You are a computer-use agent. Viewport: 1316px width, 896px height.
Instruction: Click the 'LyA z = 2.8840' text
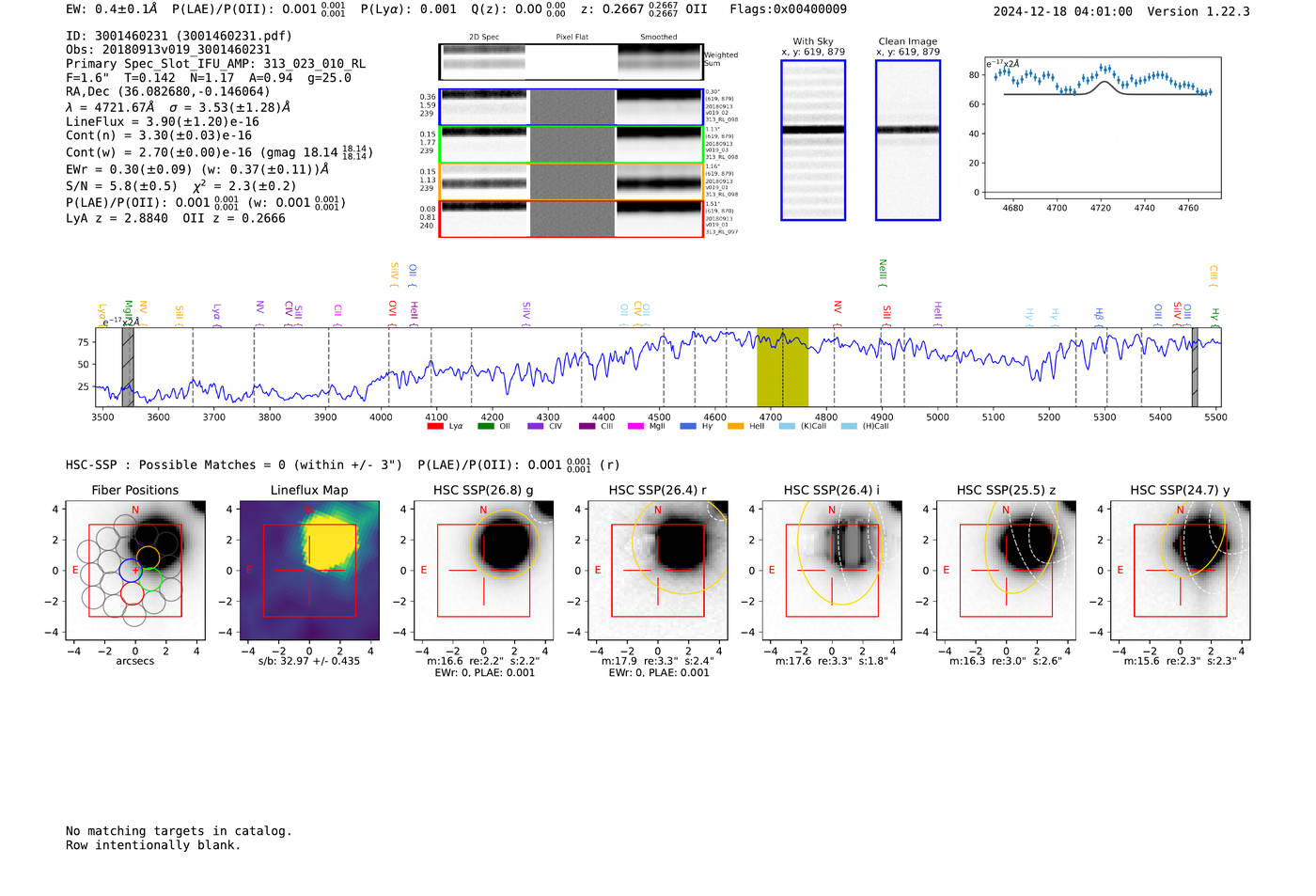[117, 218]
